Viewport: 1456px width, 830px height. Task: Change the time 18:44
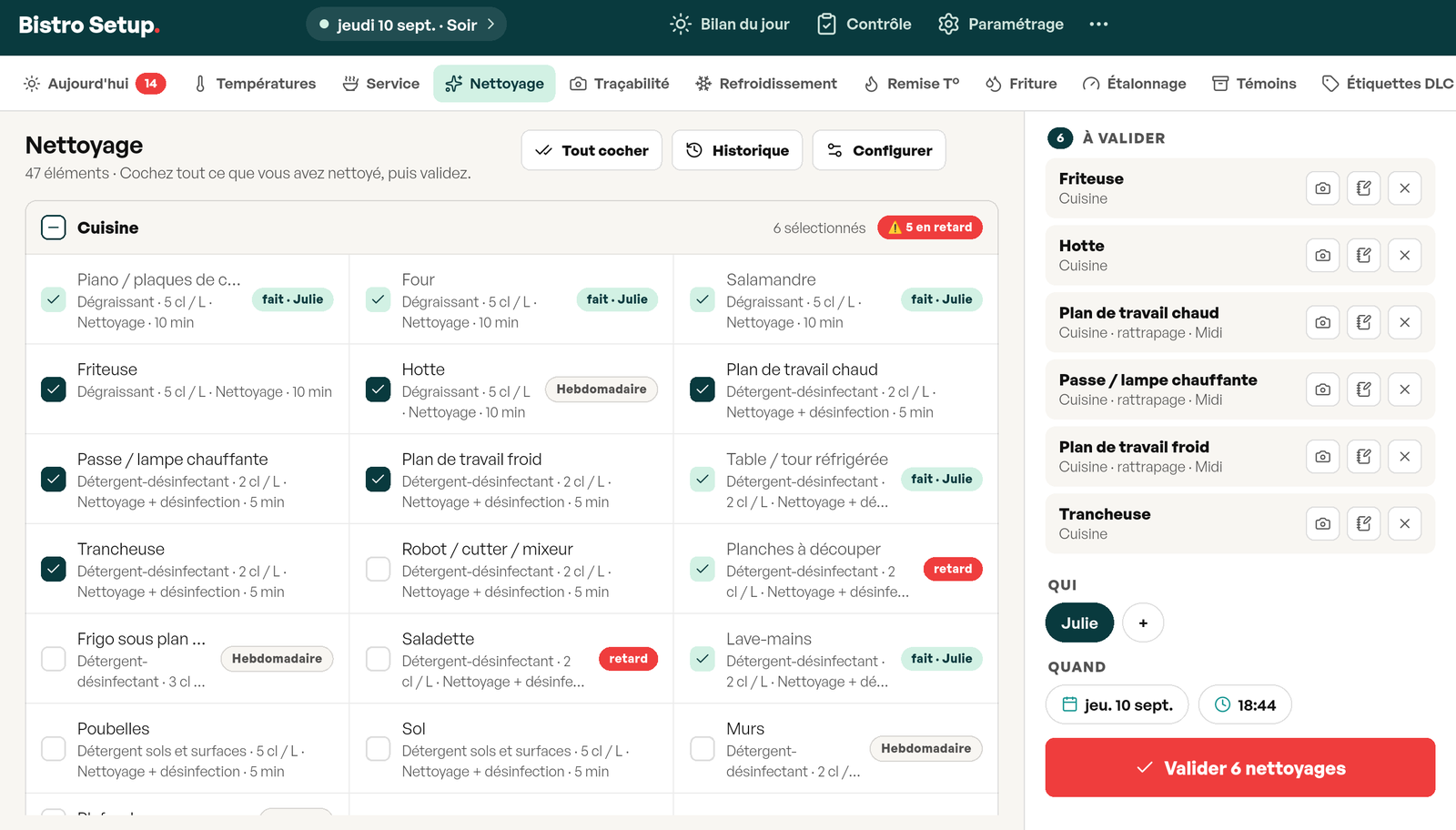1245,704
